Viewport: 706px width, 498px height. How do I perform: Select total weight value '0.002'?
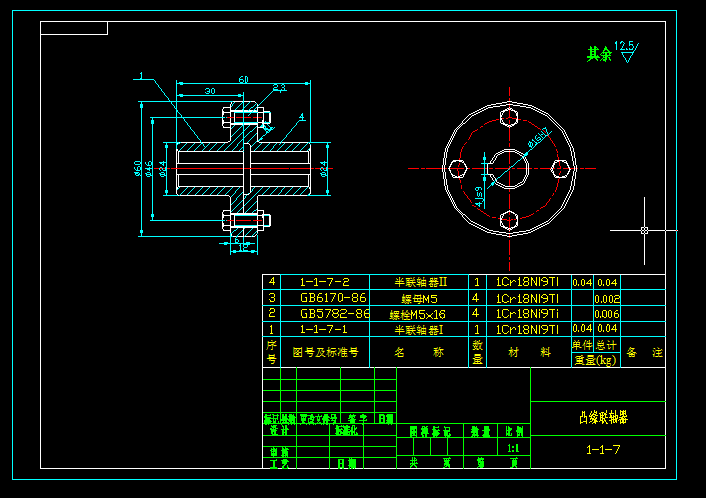[x=607, y=299]
